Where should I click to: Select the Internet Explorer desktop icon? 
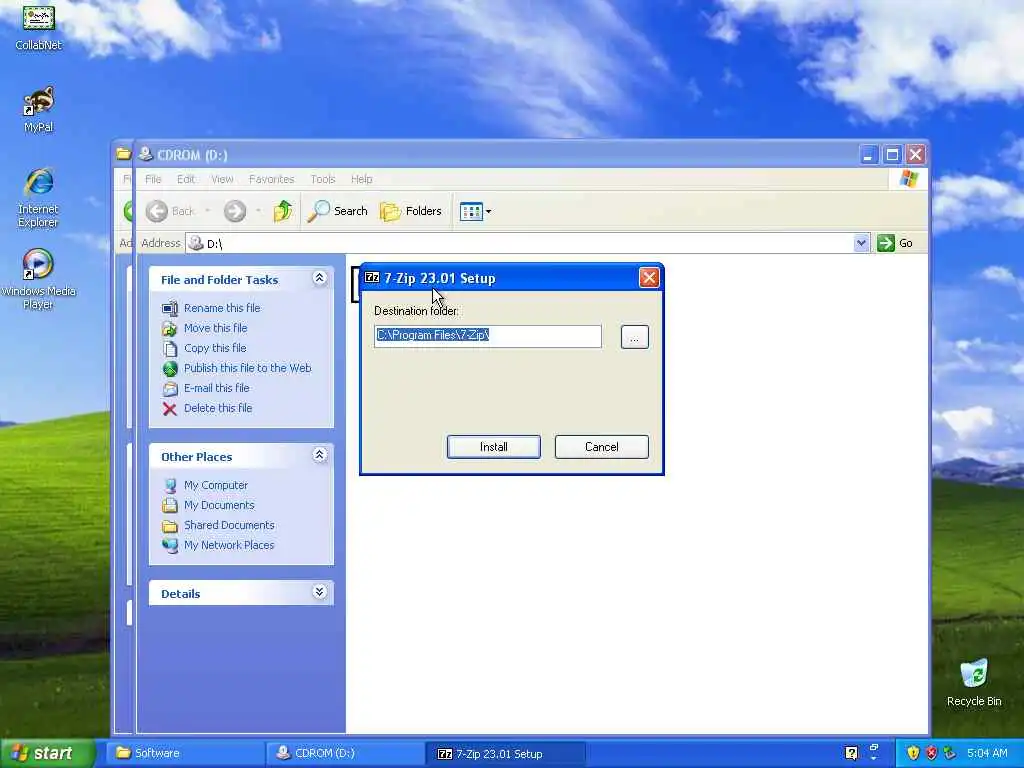coord(38,198)
